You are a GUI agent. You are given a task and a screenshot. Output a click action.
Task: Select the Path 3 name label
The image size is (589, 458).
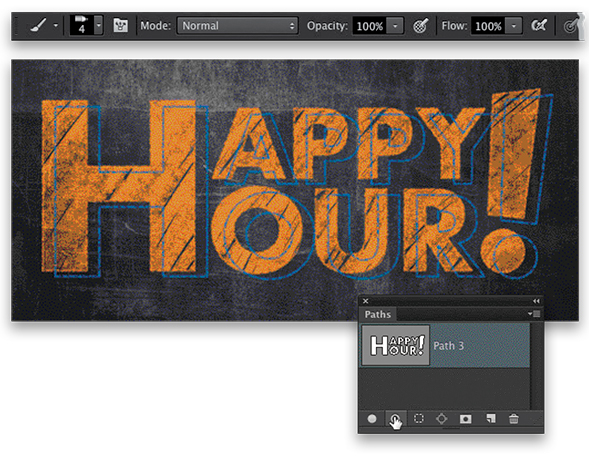point(449,346)
